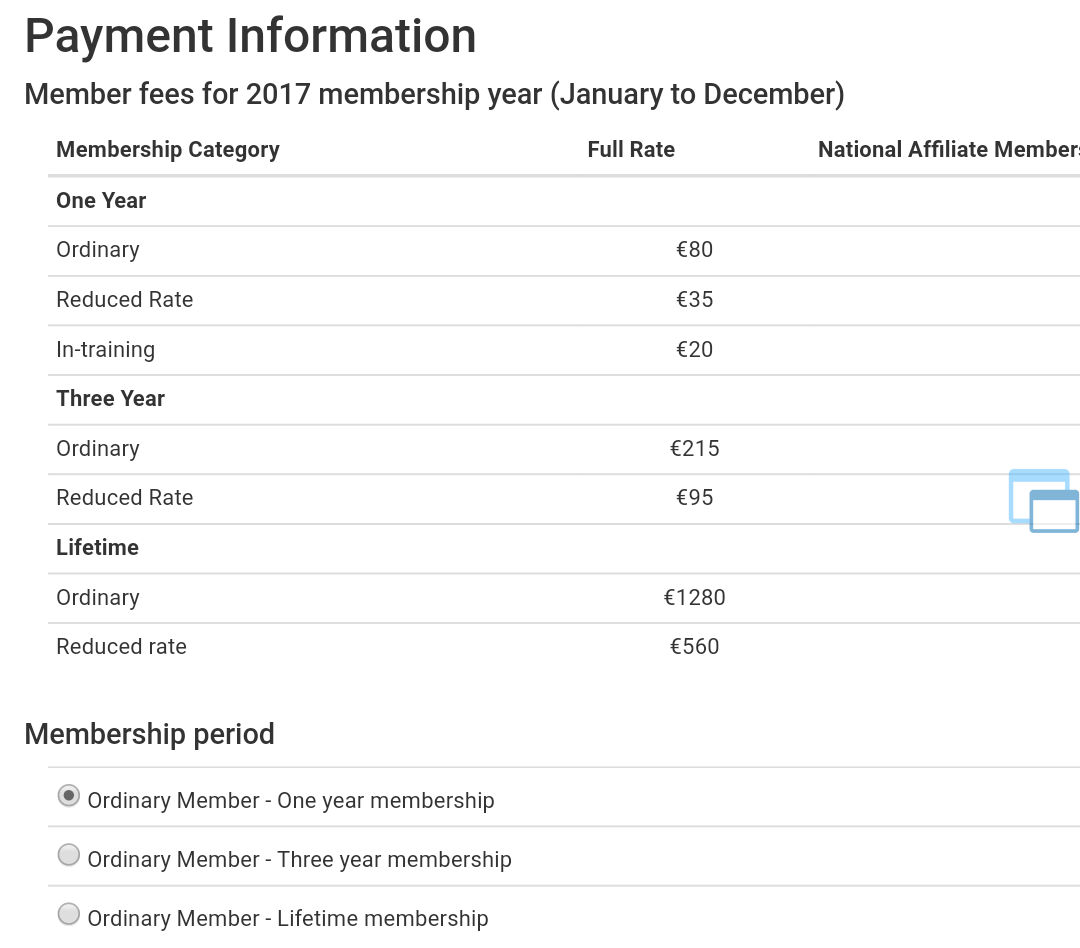Click the Membership period heading

(149, 734)
